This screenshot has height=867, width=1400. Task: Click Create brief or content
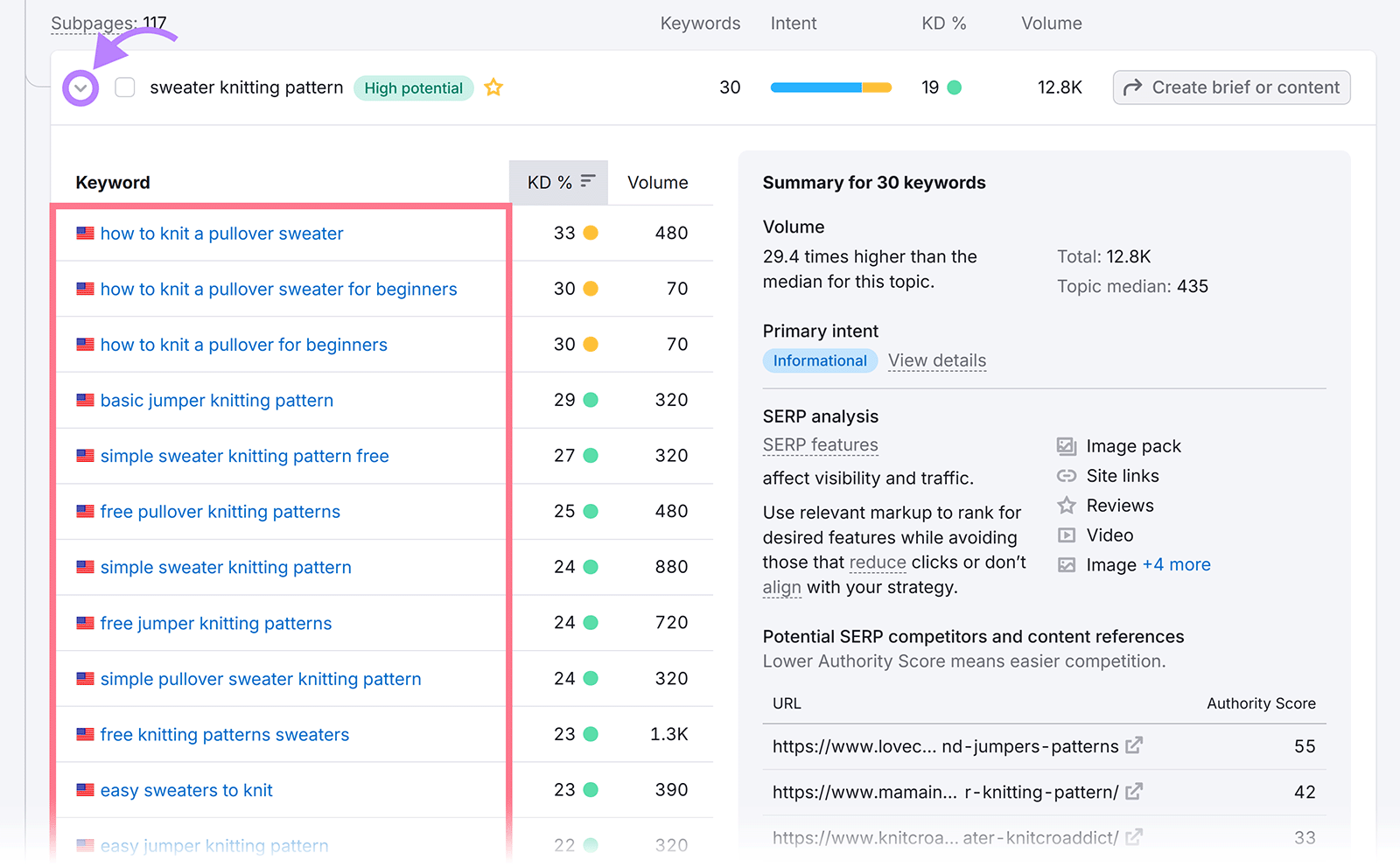tap(1230, 87)
